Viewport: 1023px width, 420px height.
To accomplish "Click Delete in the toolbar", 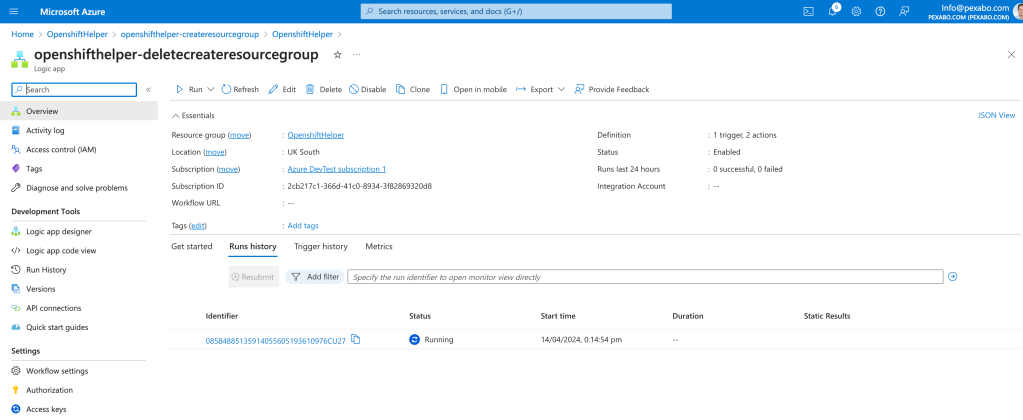I will pyautogui.click(x=324, y=89).
